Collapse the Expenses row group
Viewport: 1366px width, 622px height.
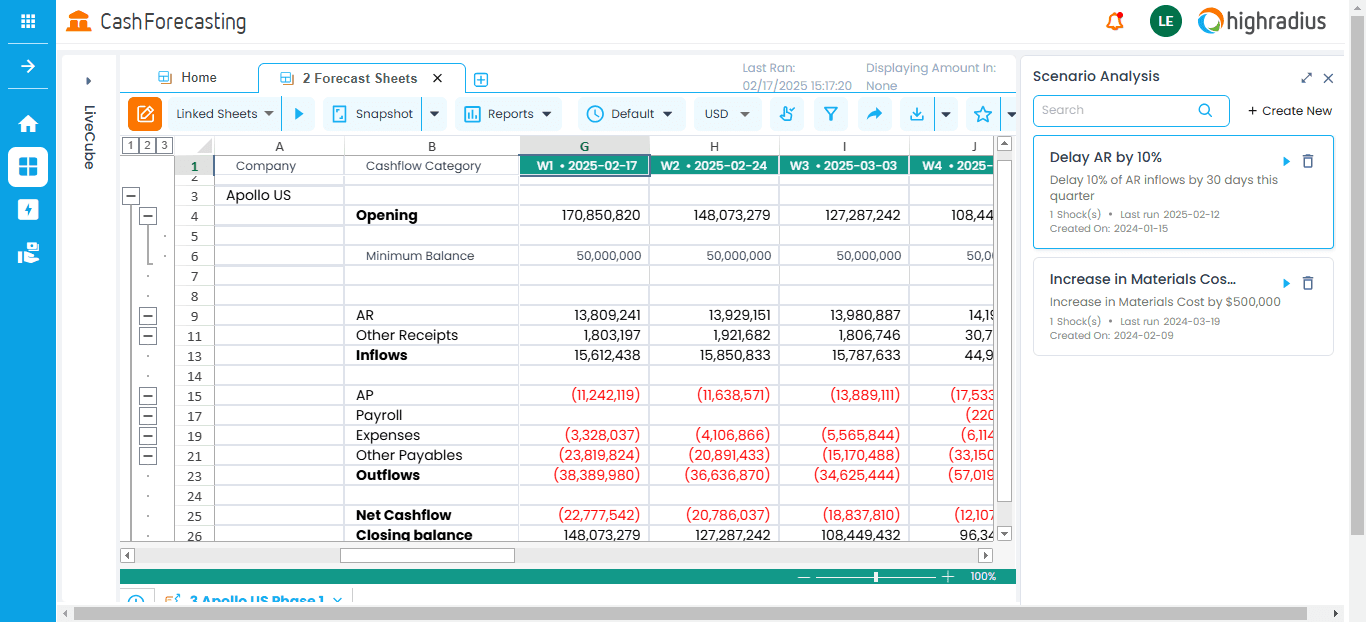coord(148,436)
